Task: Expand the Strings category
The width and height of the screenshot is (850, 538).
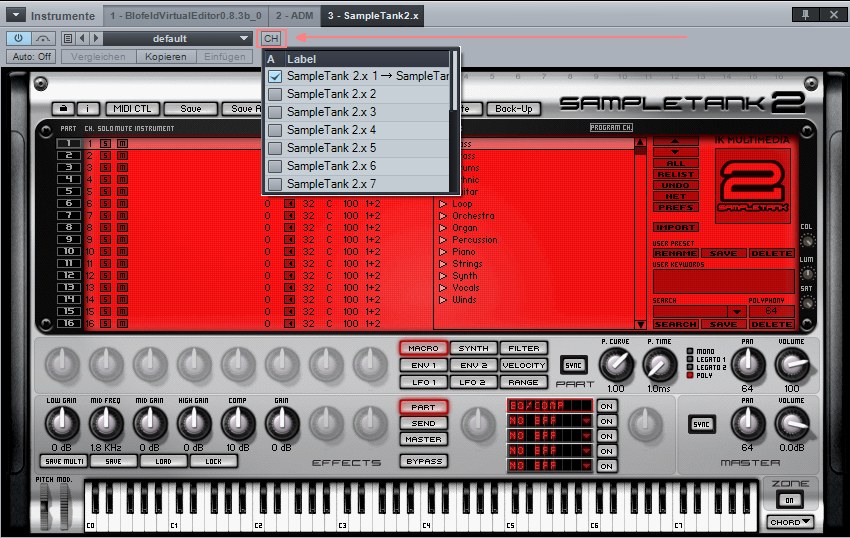Action: (x=443, y=264)
